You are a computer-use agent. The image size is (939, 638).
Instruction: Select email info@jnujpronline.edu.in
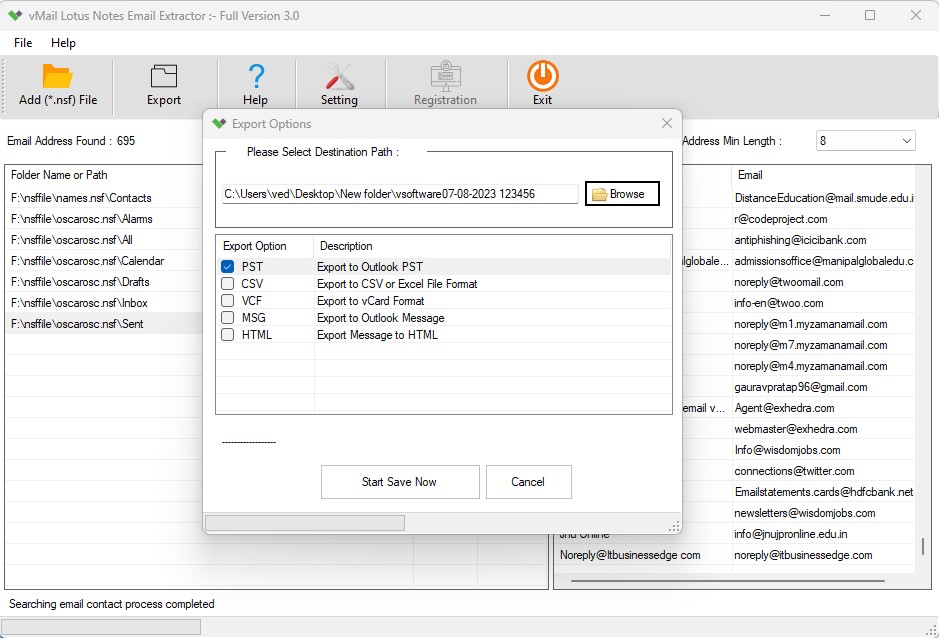790,534
